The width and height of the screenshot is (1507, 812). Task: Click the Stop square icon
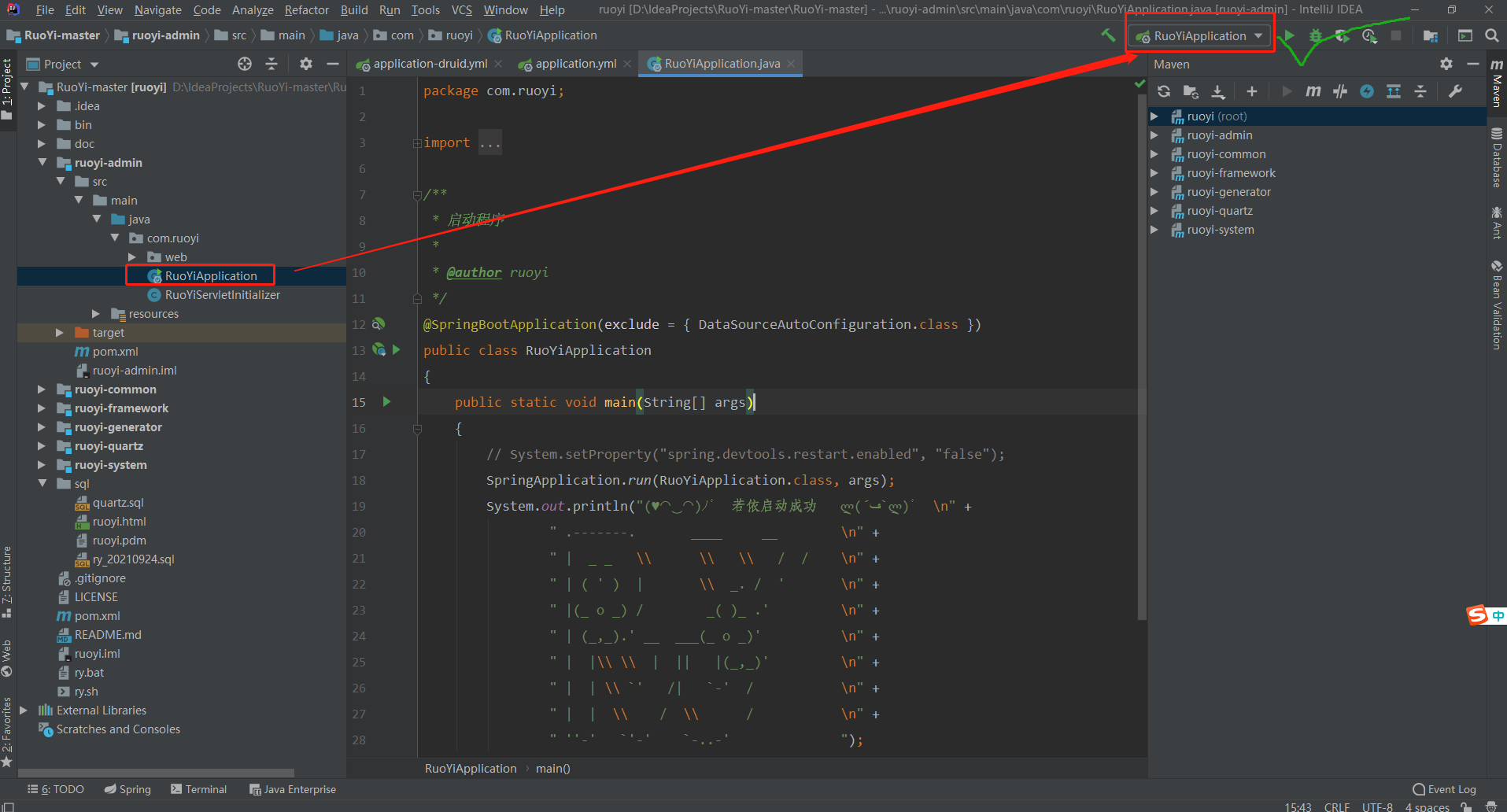[x=1396, y=36]
